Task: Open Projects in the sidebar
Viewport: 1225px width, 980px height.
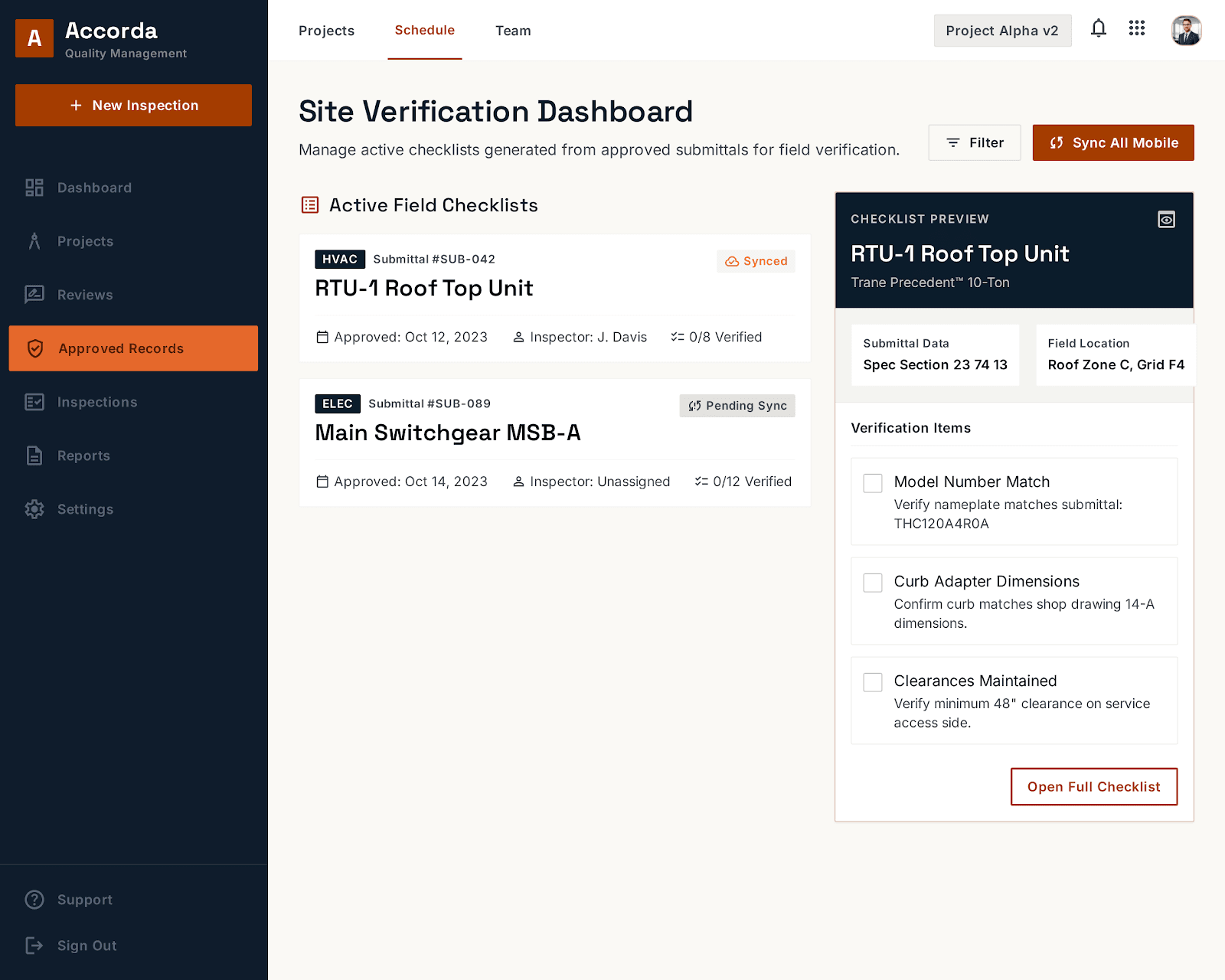Action: (133, 241)
